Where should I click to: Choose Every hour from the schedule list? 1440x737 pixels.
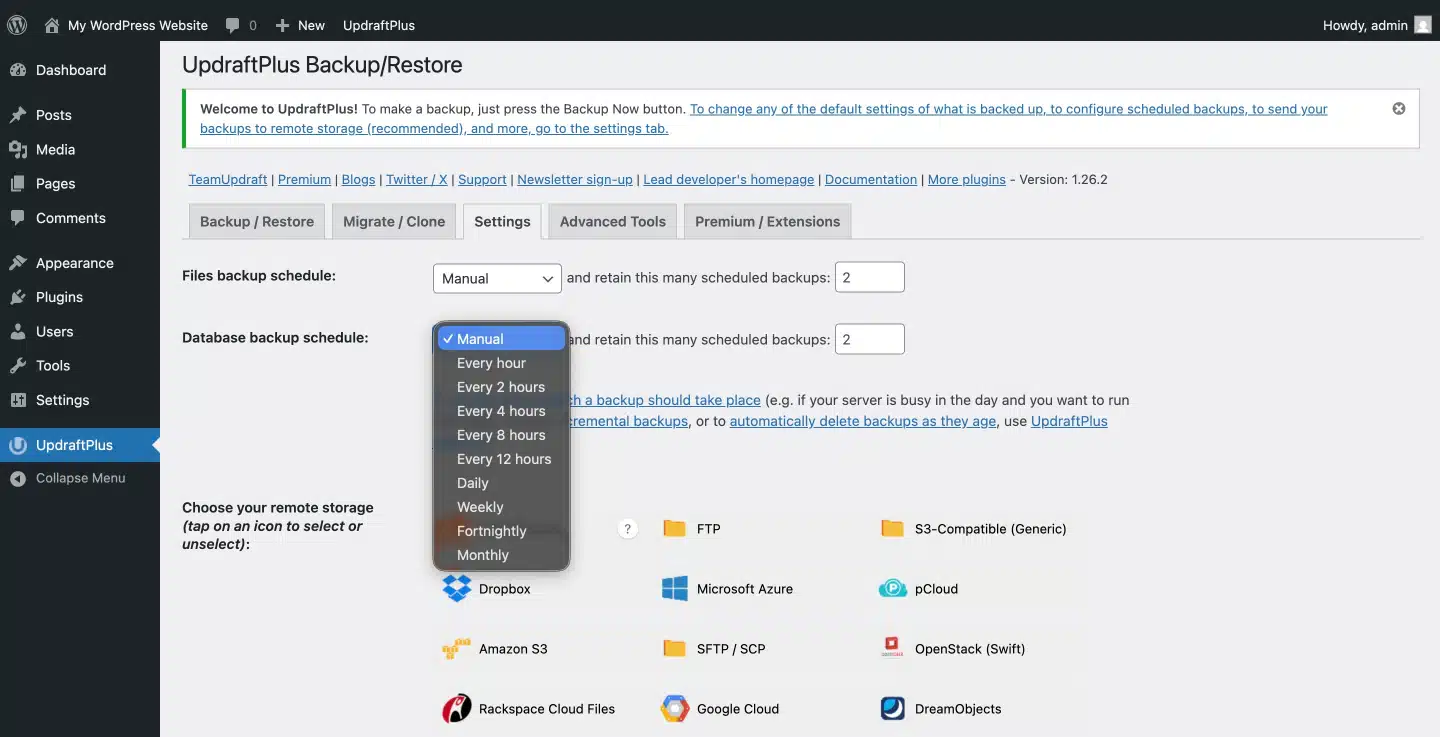coord(501,363)
